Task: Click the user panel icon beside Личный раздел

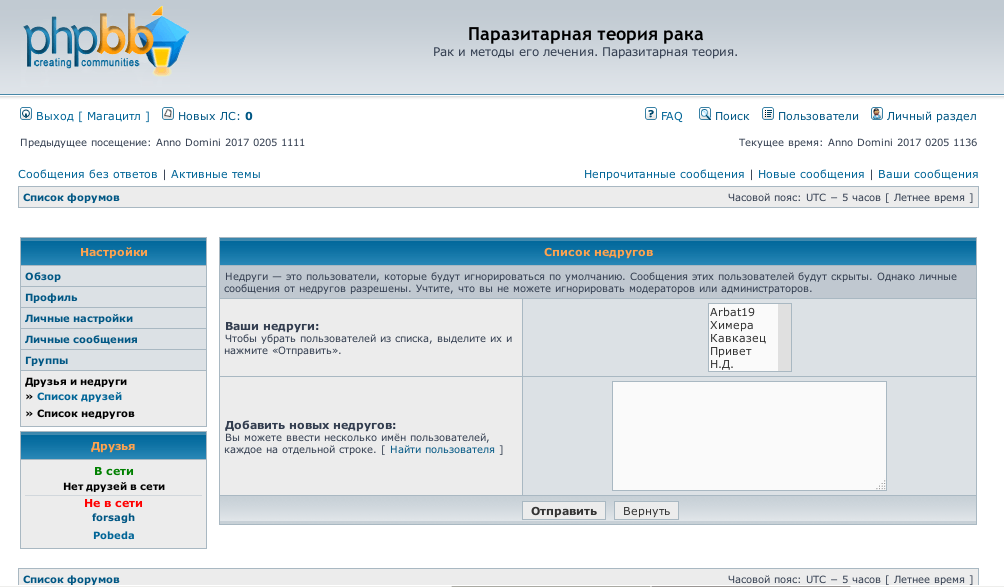Action: [x=877, y=114]
